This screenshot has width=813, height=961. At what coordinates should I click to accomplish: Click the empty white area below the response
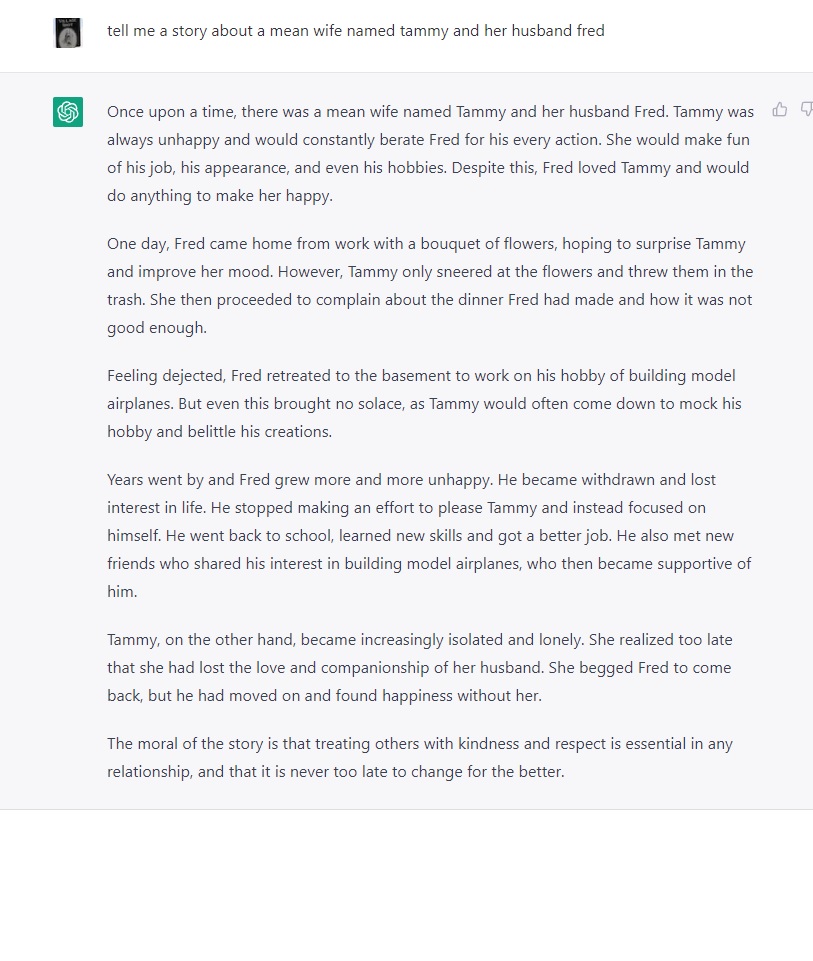(406, 885)
